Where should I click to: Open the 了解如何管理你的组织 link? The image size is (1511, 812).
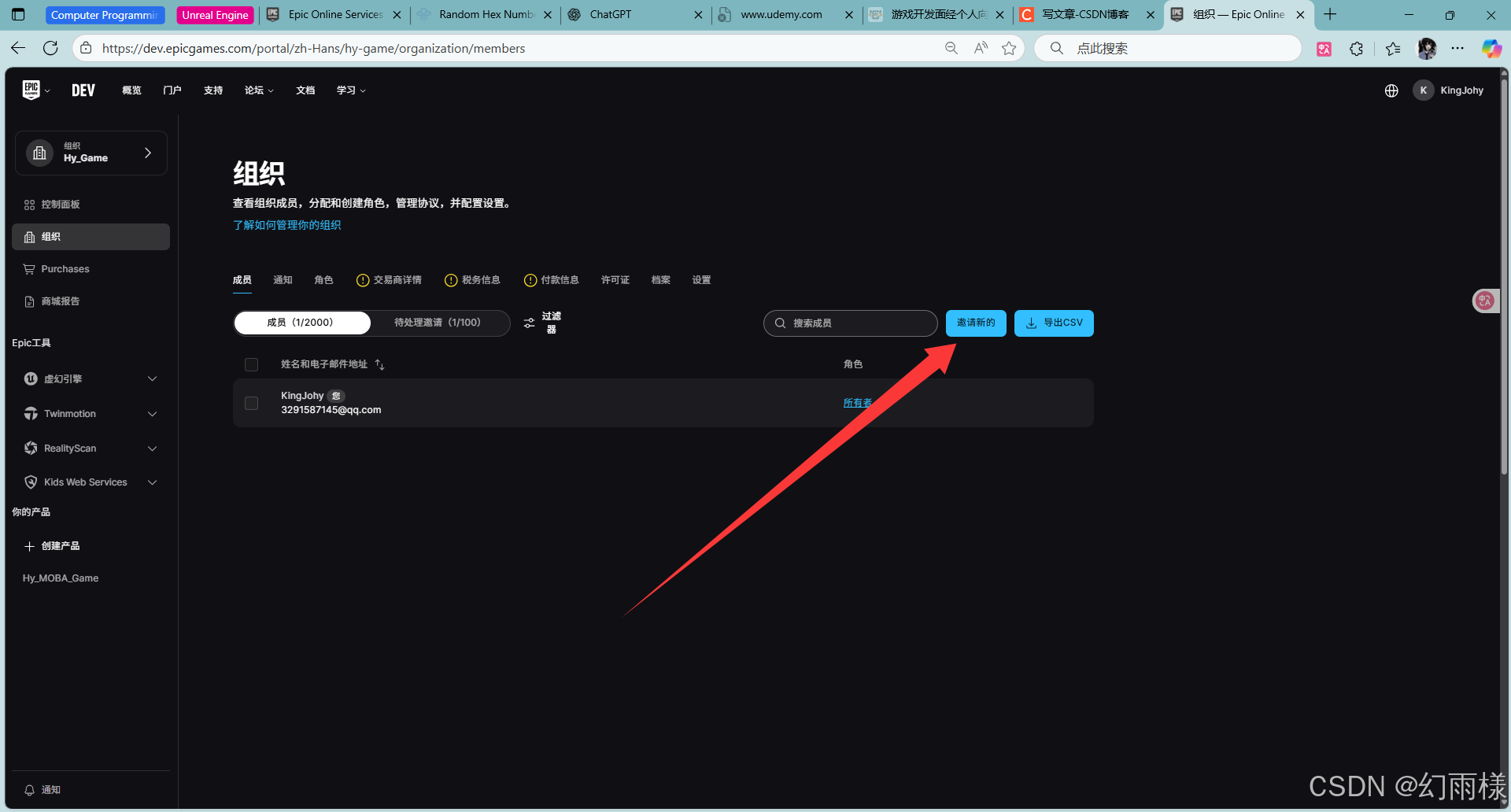coord(287,225)
